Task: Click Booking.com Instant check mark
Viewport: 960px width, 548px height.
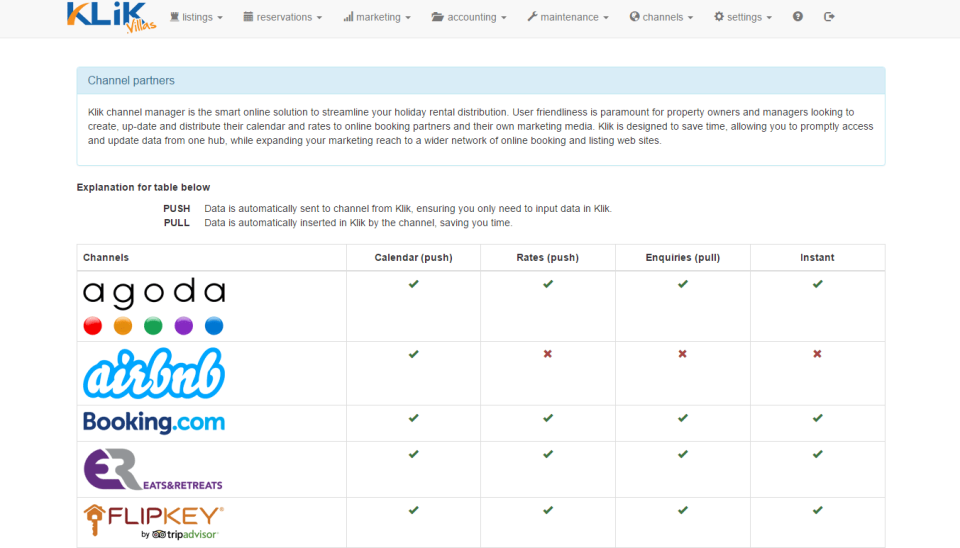Action: (x=817, y=418)
